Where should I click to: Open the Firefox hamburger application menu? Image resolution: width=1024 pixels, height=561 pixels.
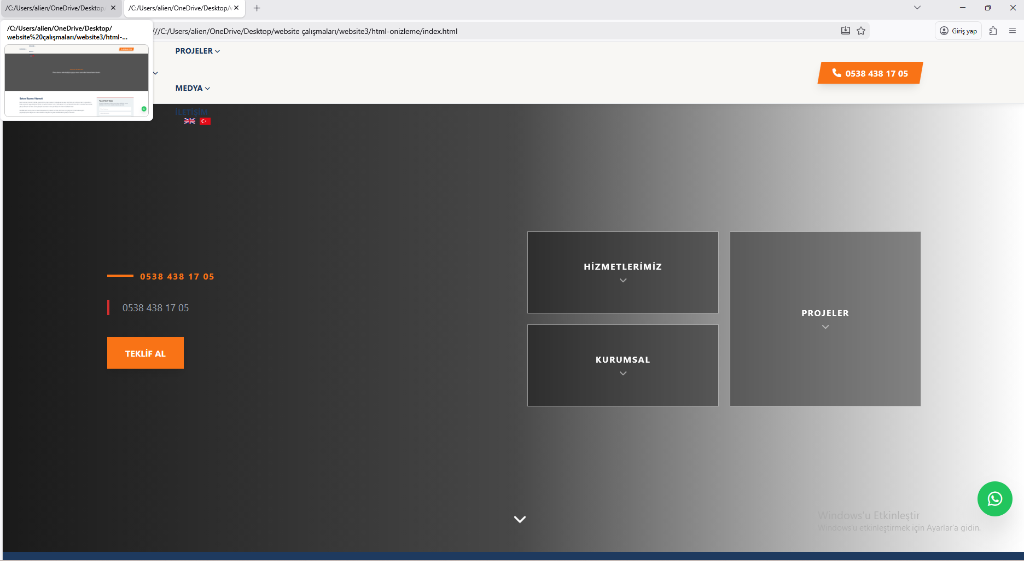tap(1012, 31)
